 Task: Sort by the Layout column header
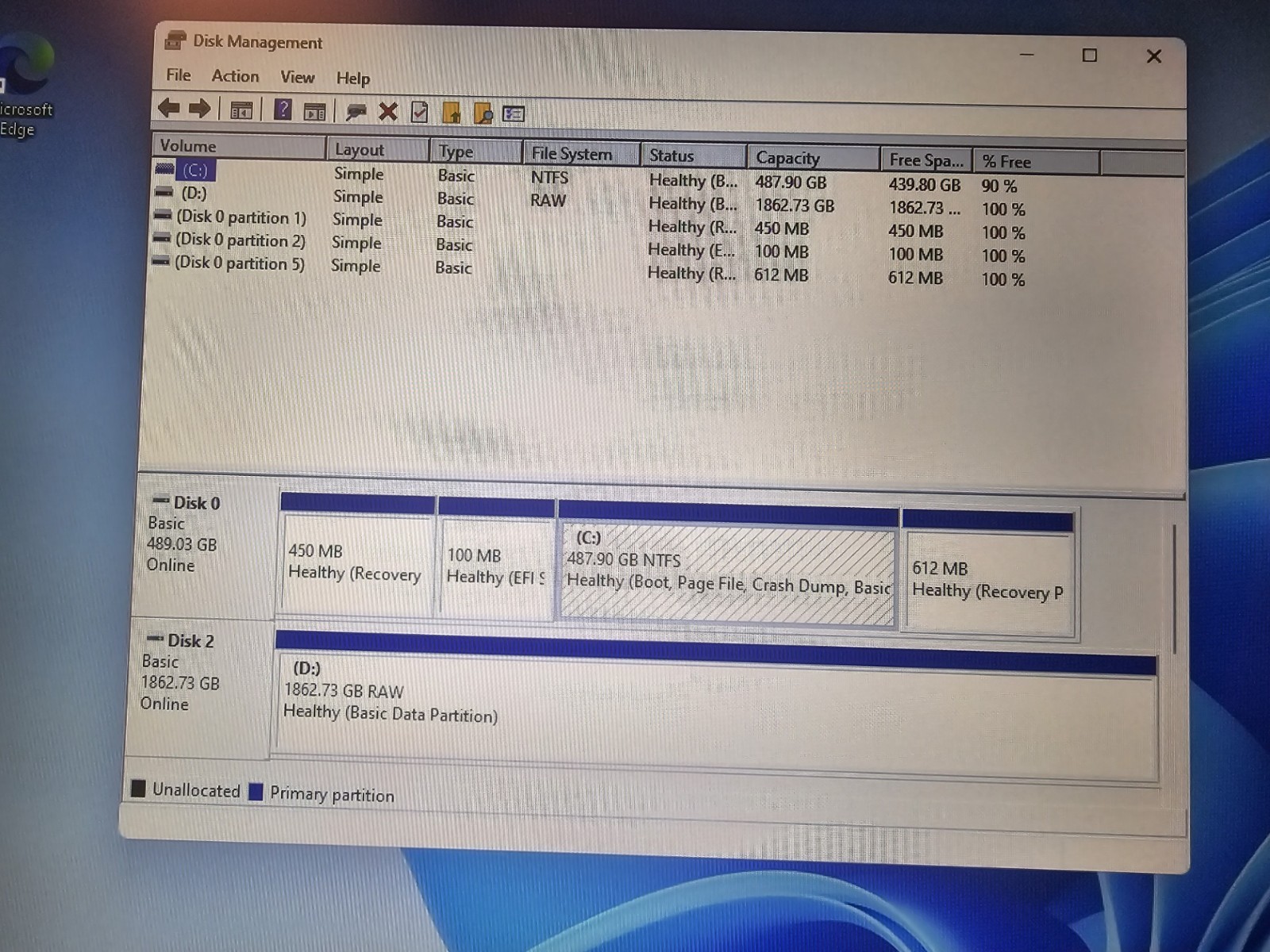378,149
